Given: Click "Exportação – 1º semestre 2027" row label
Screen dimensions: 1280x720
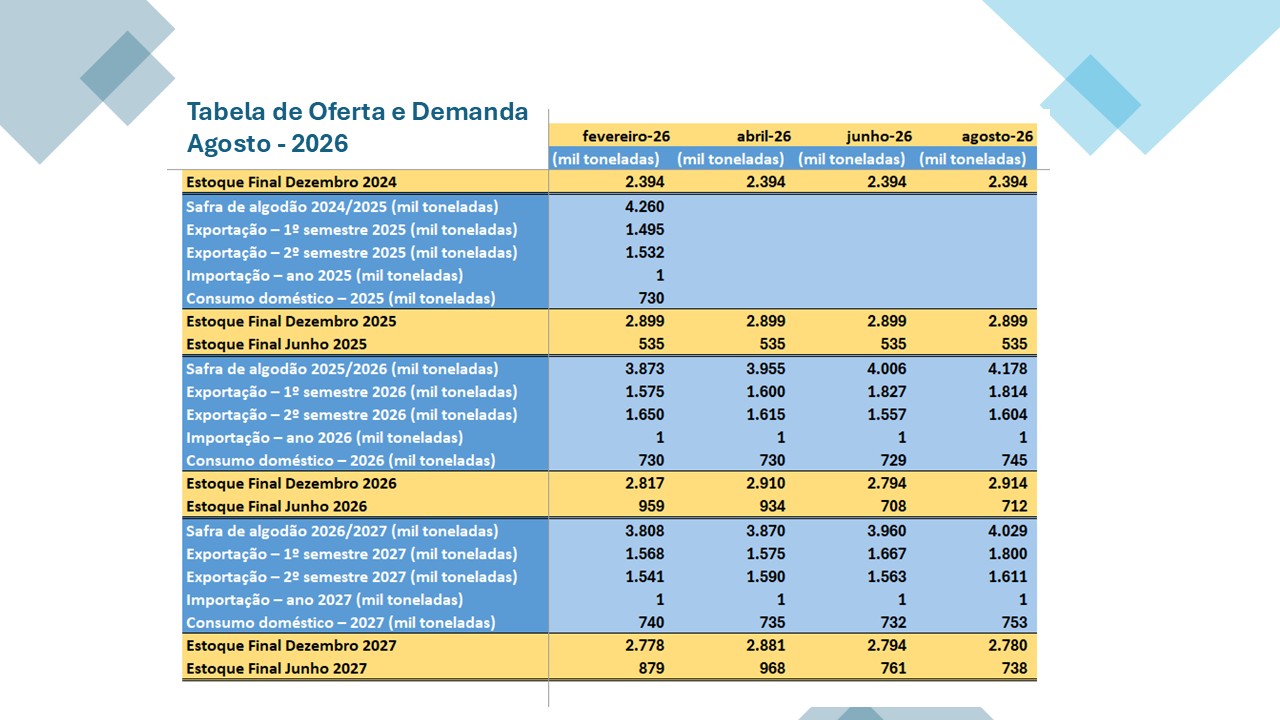Looking at the screenshot, I should [x=352, y=554].
